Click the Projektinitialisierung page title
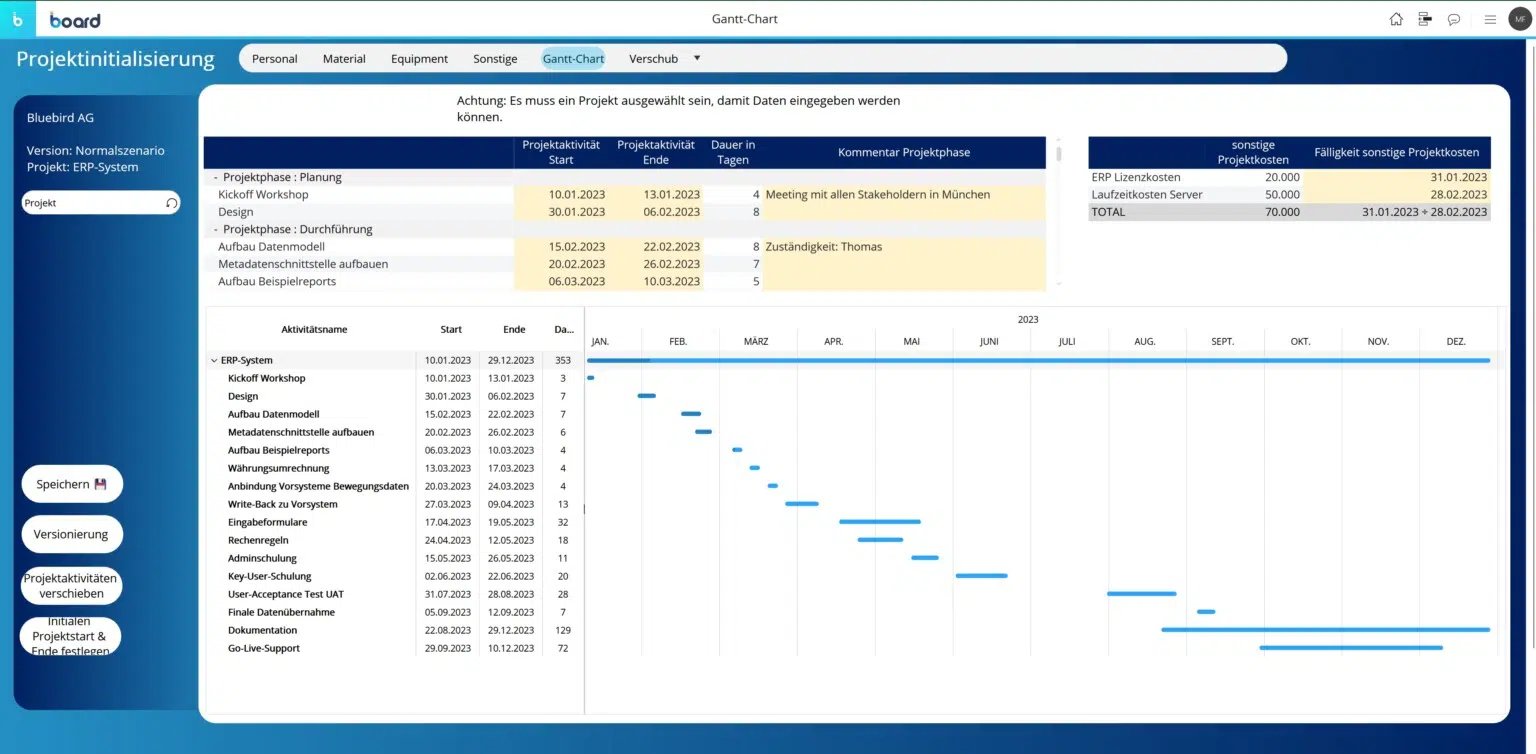This screenshot has height=754, width=1536. (x=115, y=59)
